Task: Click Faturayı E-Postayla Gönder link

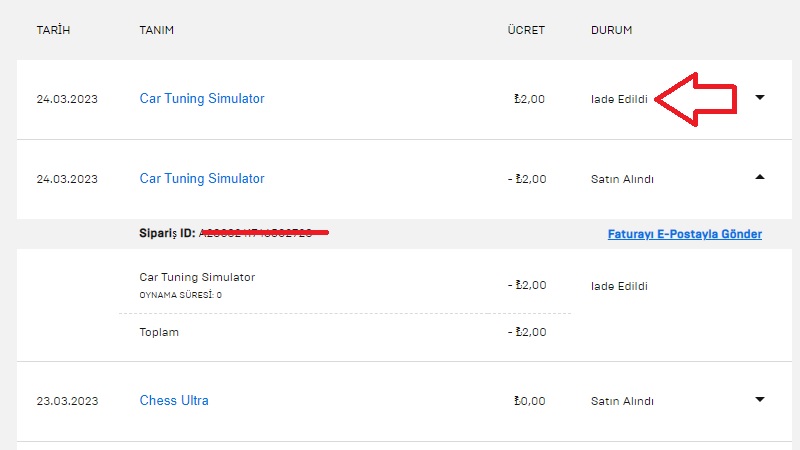Action: pos(684,234)
